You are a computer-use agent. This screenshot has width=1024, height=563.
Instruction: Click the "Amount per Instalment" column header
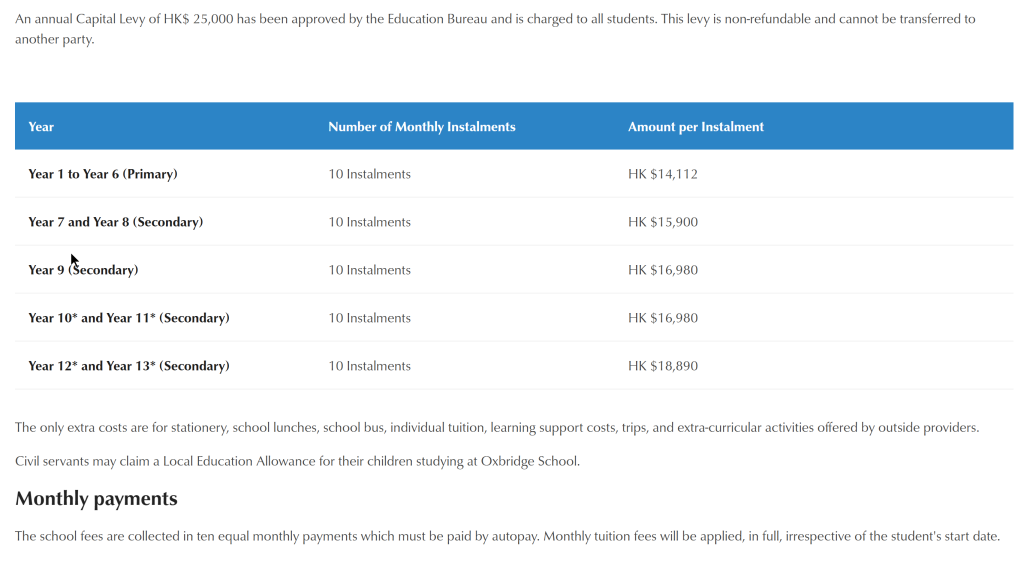coord(695,127)
